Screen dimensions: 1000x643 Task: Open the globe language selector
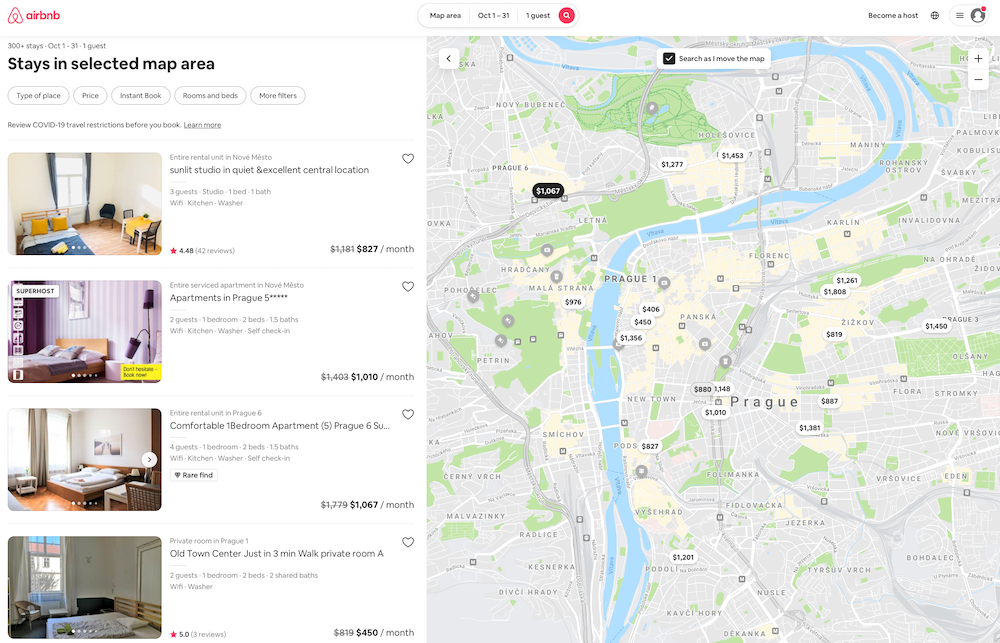click(x=934, y=15)
